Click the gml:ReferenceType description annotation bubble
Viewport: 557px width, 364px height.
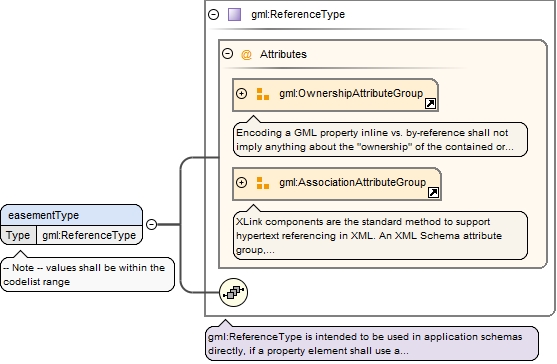[x=372, y=343]
